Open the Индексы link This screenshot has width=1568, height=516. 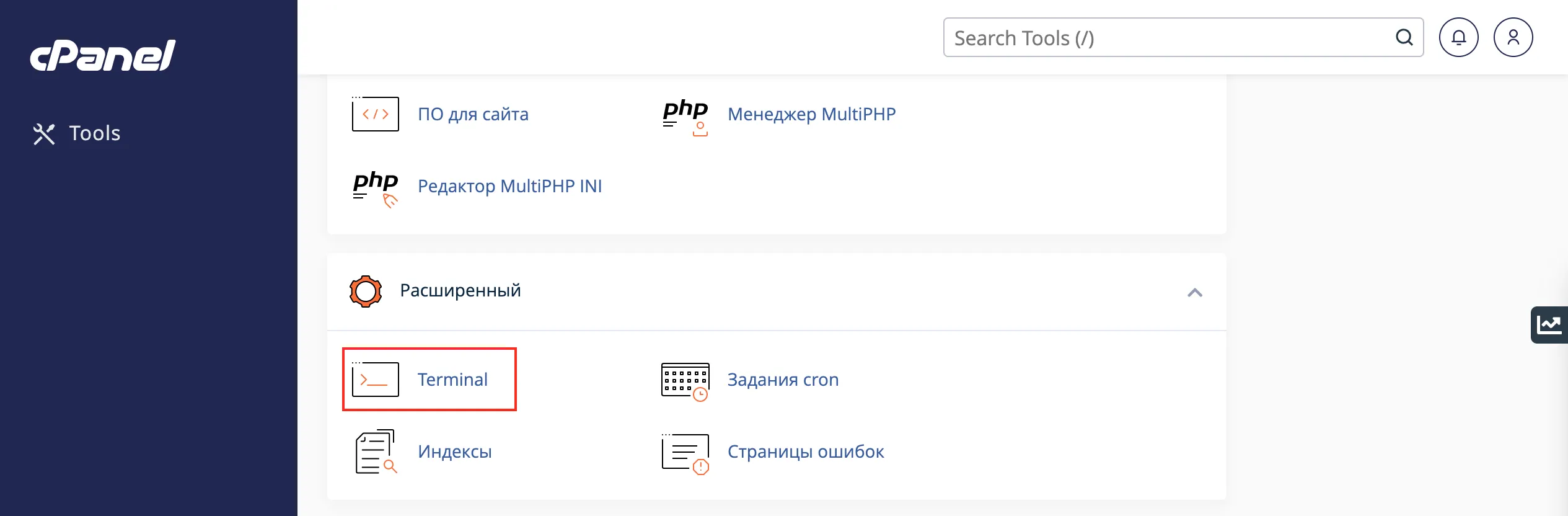coord(454,451)
